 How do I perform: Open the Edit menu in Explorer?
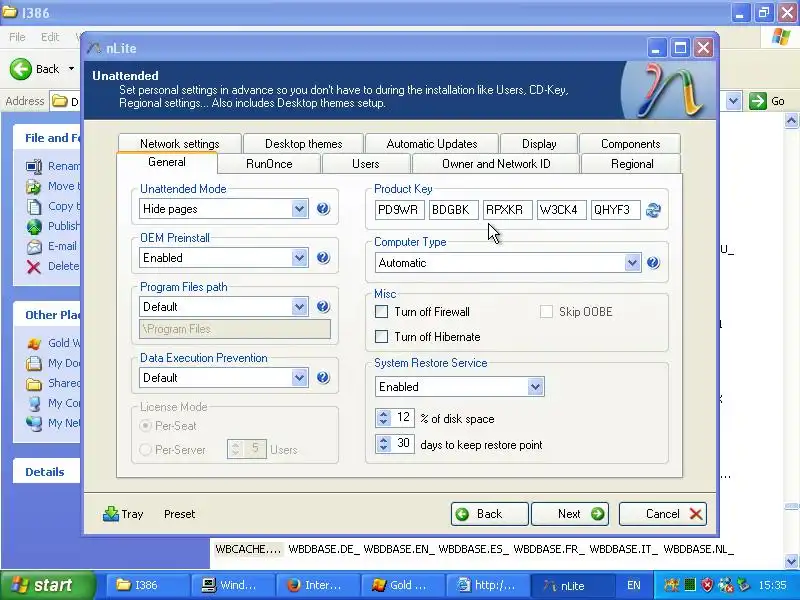point(50,37)
